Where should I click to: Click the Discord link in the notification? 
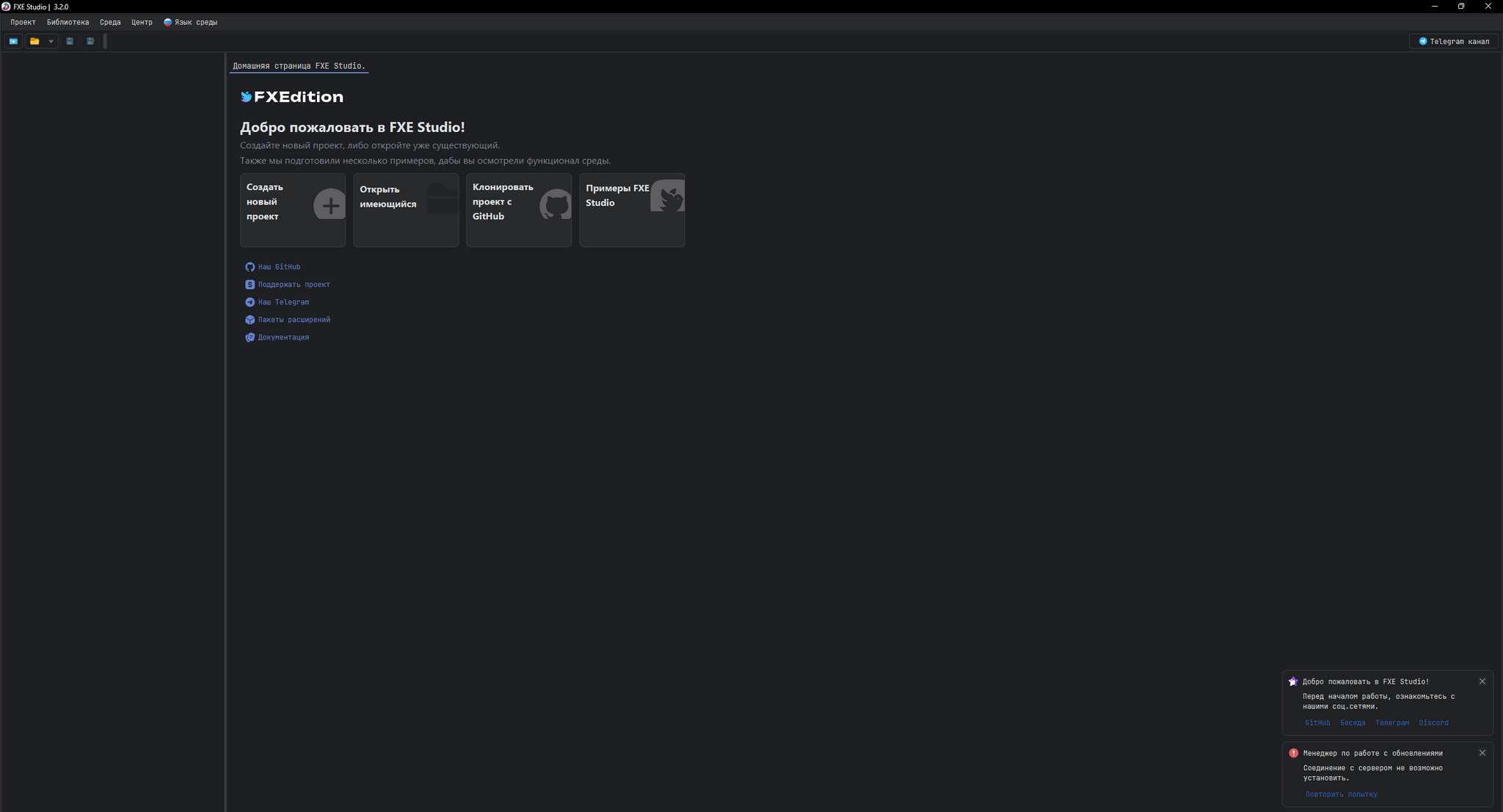tap(1433, 723)
